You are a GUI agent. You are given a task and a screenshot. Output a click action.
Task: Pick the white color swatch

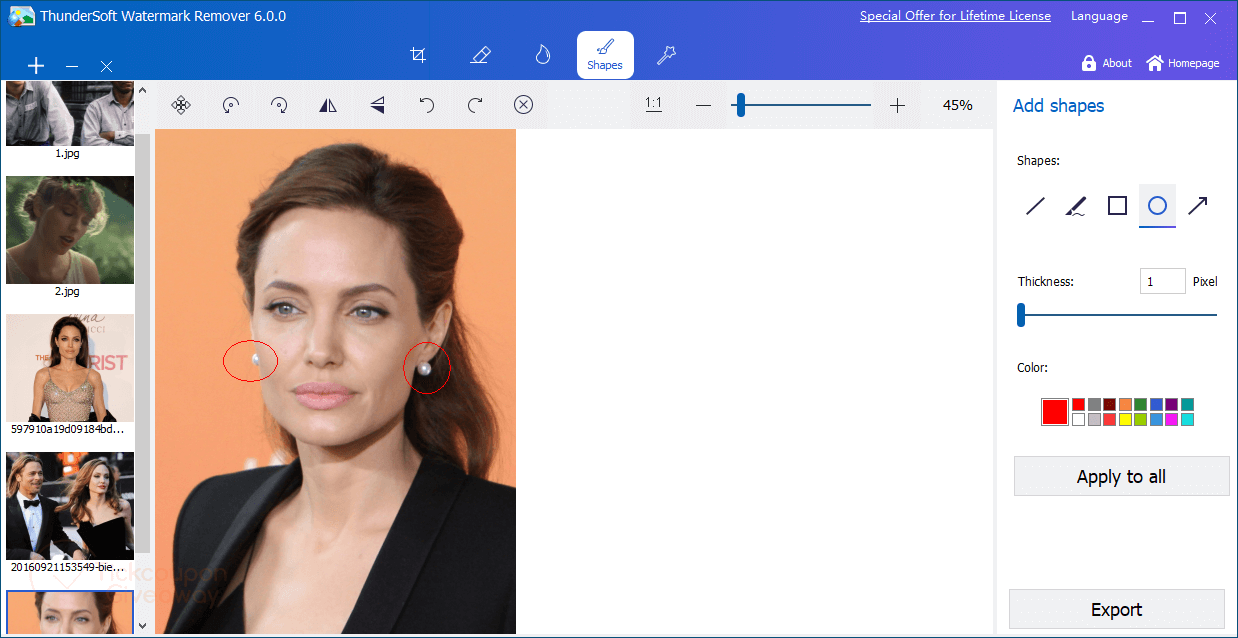click(1078, 420)
